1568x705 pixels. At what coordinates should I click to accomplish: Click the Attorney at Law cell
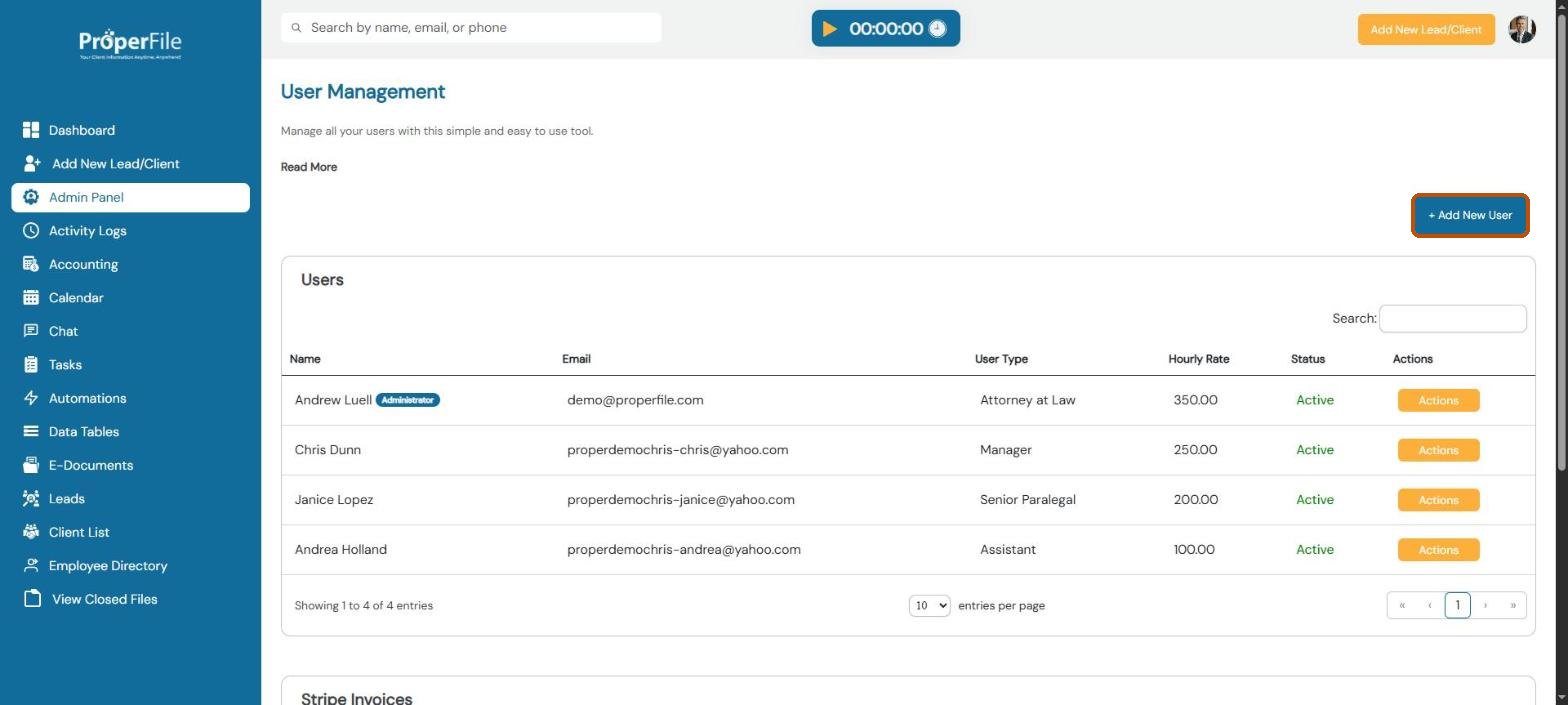(1028, 400)
